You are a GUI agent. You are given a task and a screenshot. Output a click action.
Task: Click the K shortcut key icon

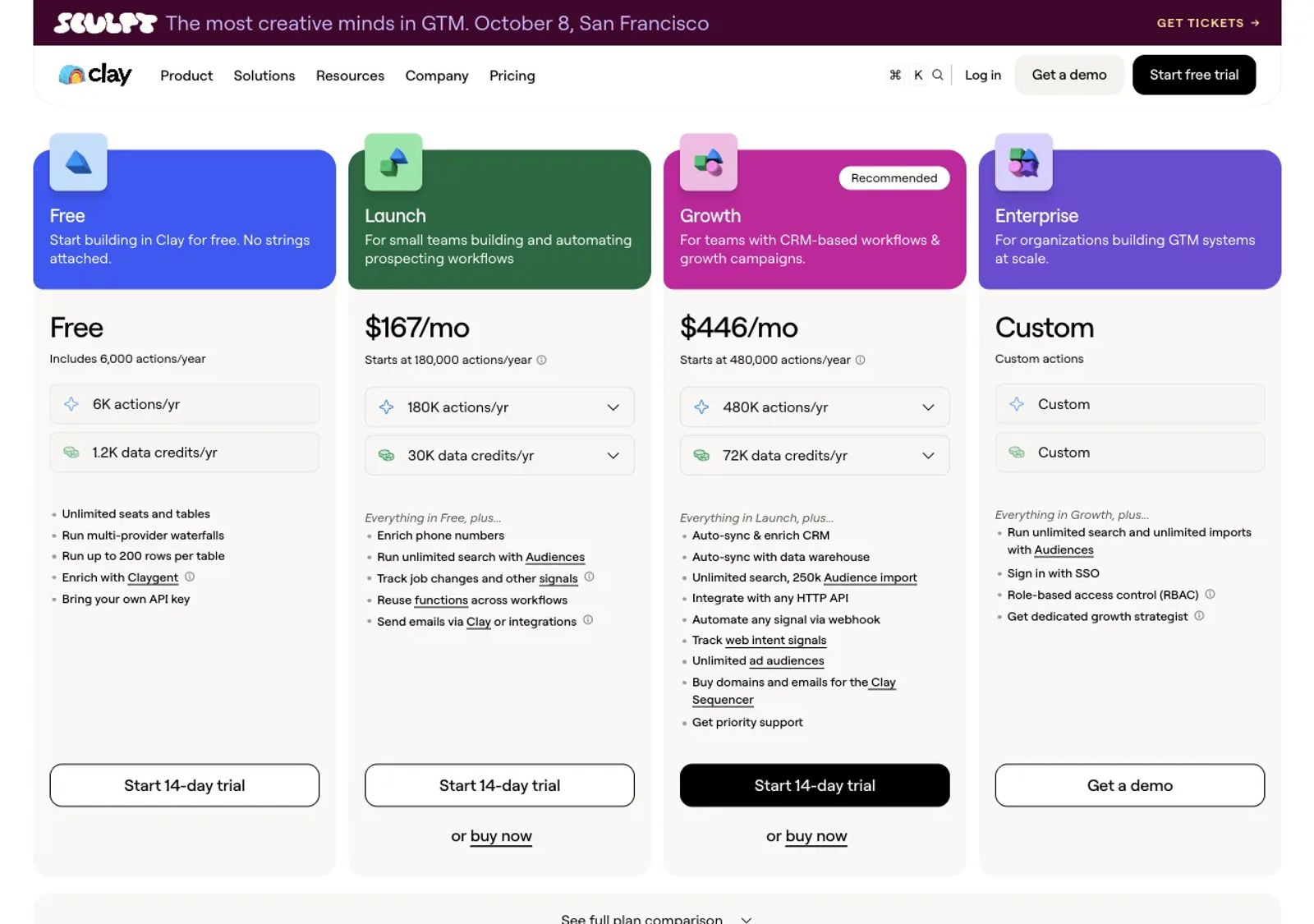[x=918, y=75]
